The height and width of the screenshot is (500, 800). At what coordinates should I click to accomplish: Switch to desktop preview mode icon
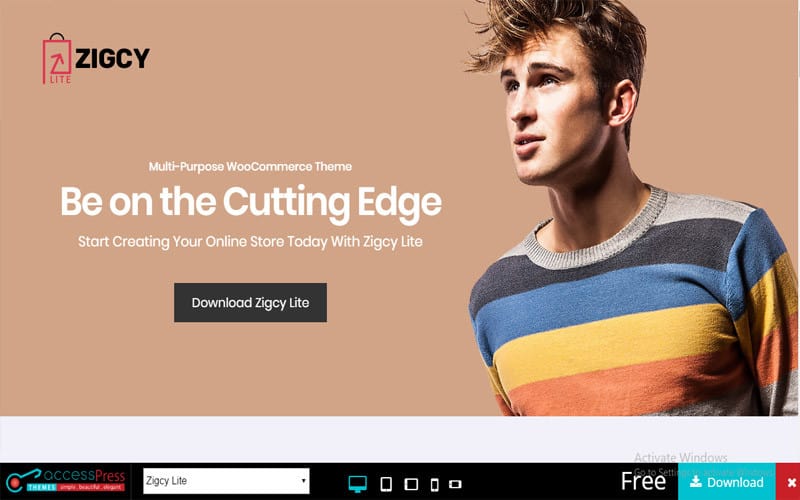pos(358,483)
